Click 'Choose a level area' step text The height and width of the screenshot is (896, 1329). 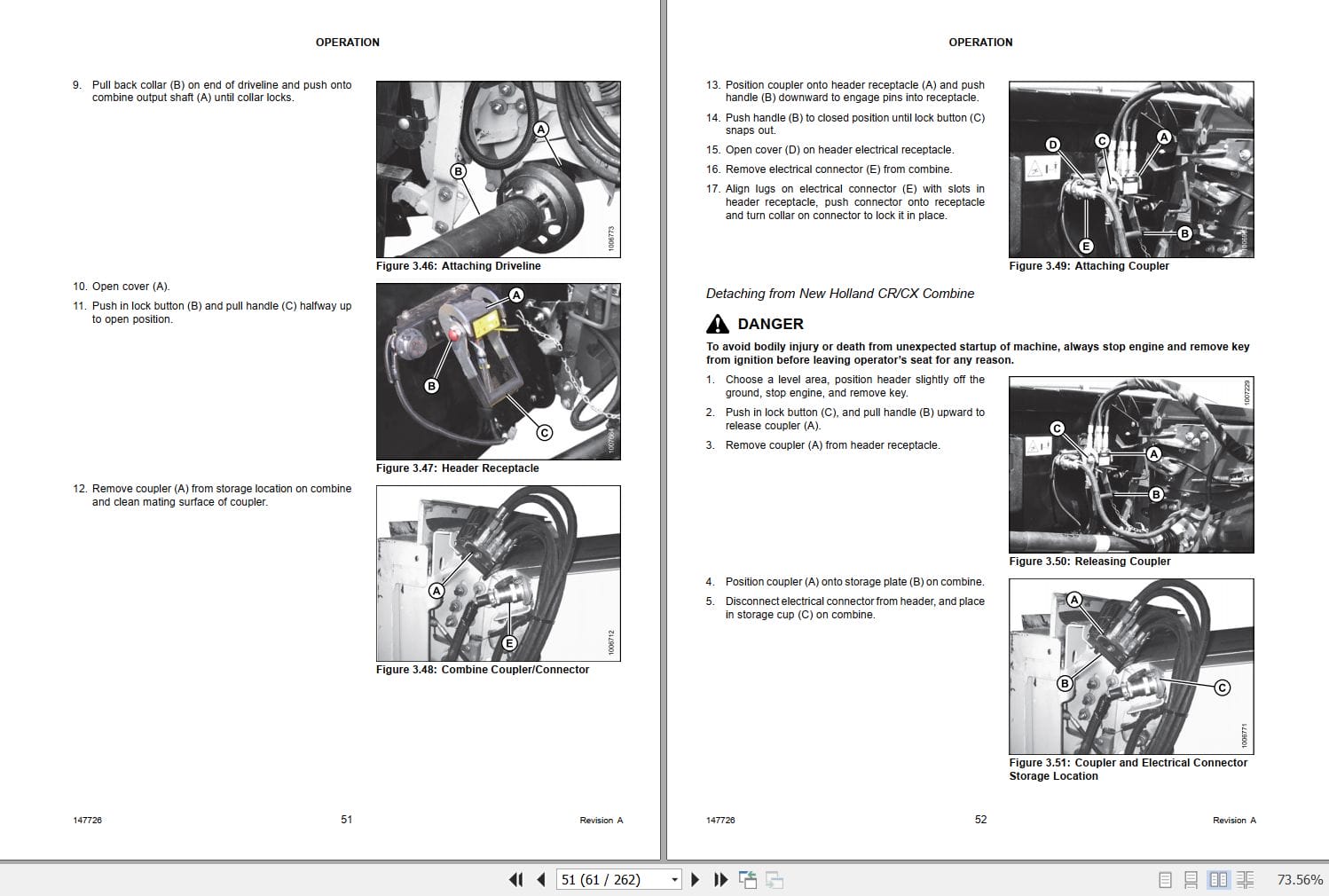click(855, 386)
